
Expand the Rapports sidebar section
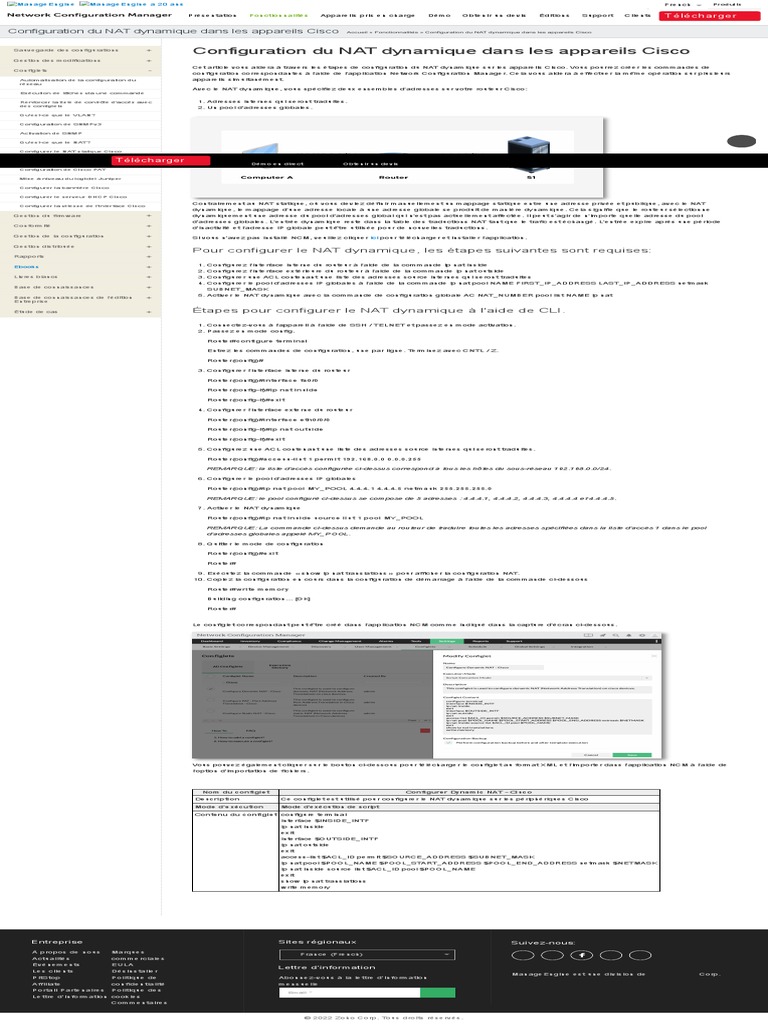click(x=80, y=257)
